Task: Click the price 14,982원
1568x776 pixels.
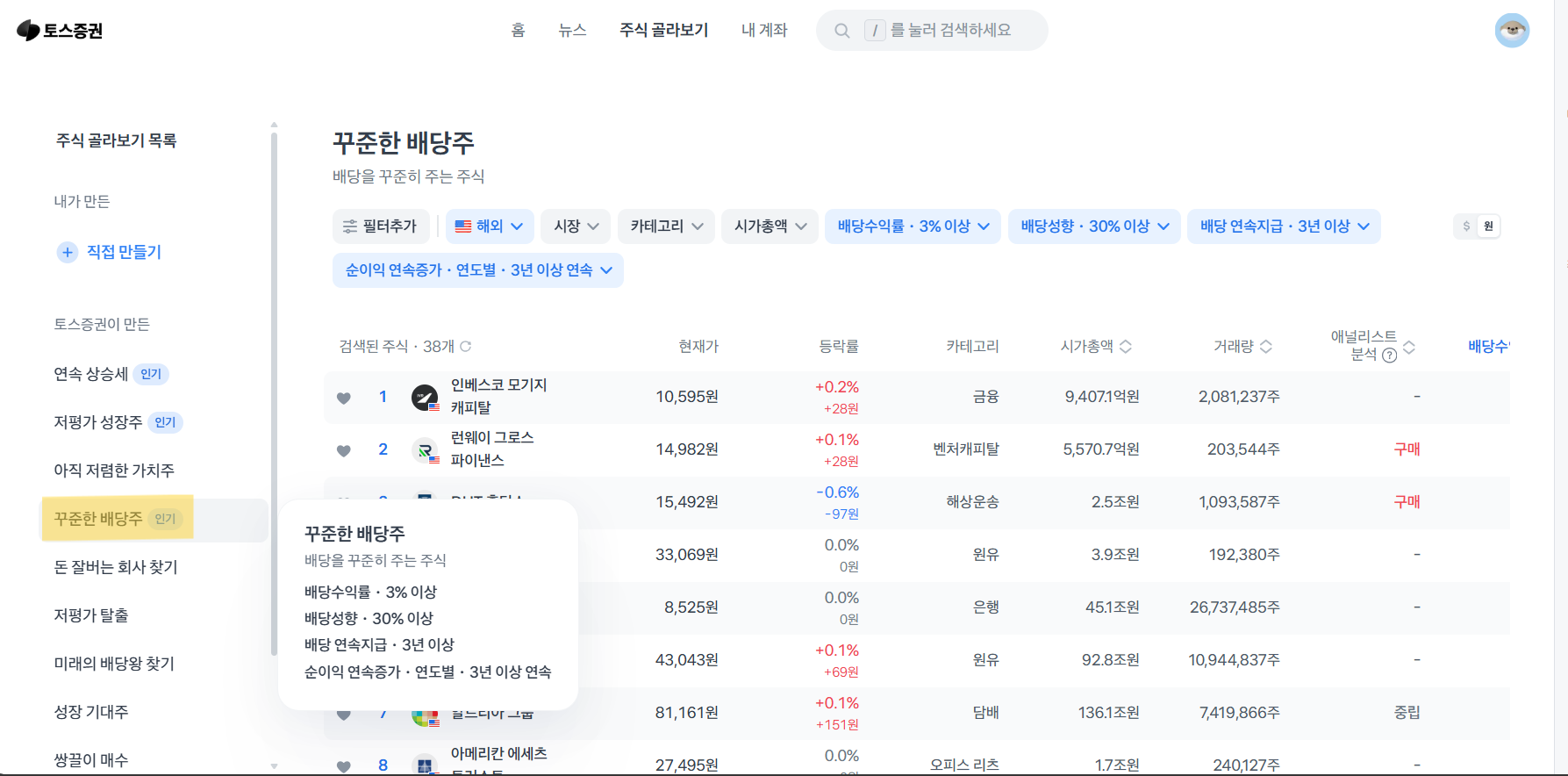Action: click(x=687, y=449)
